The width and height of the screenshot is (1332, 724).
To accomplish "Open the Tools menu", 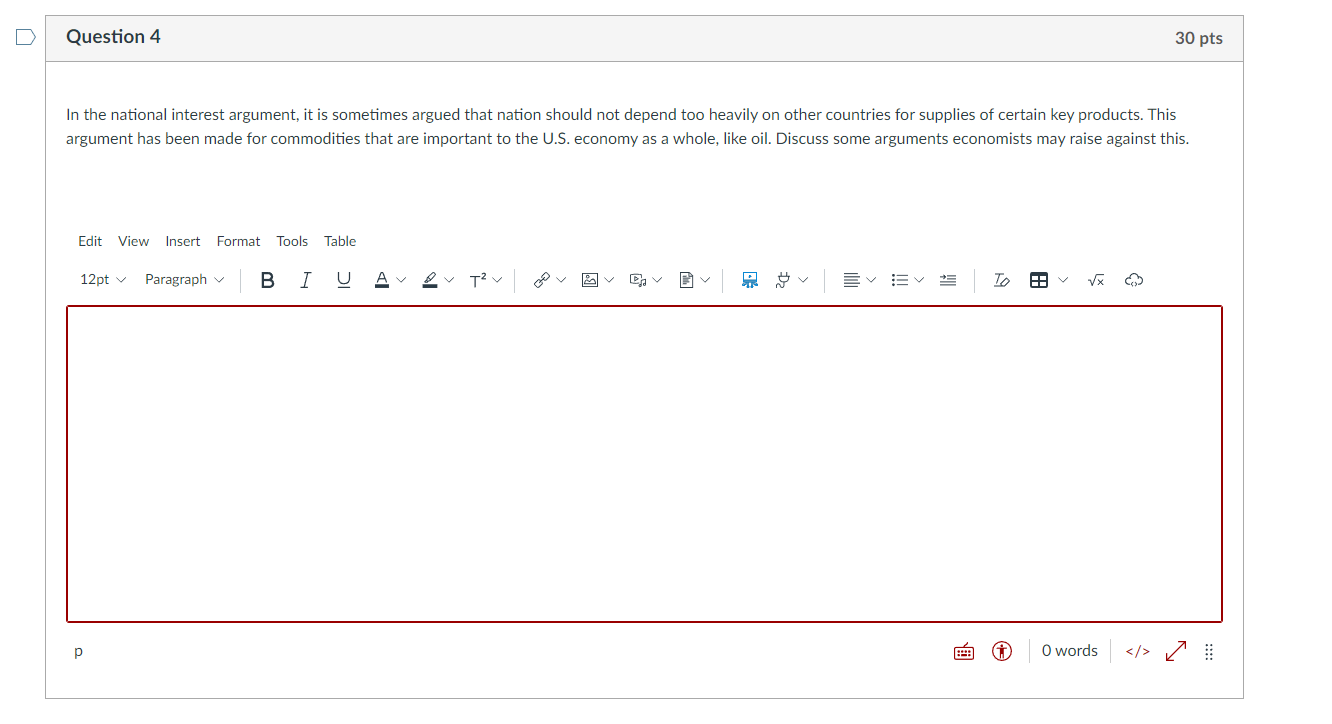I will (x=292, y=241).
